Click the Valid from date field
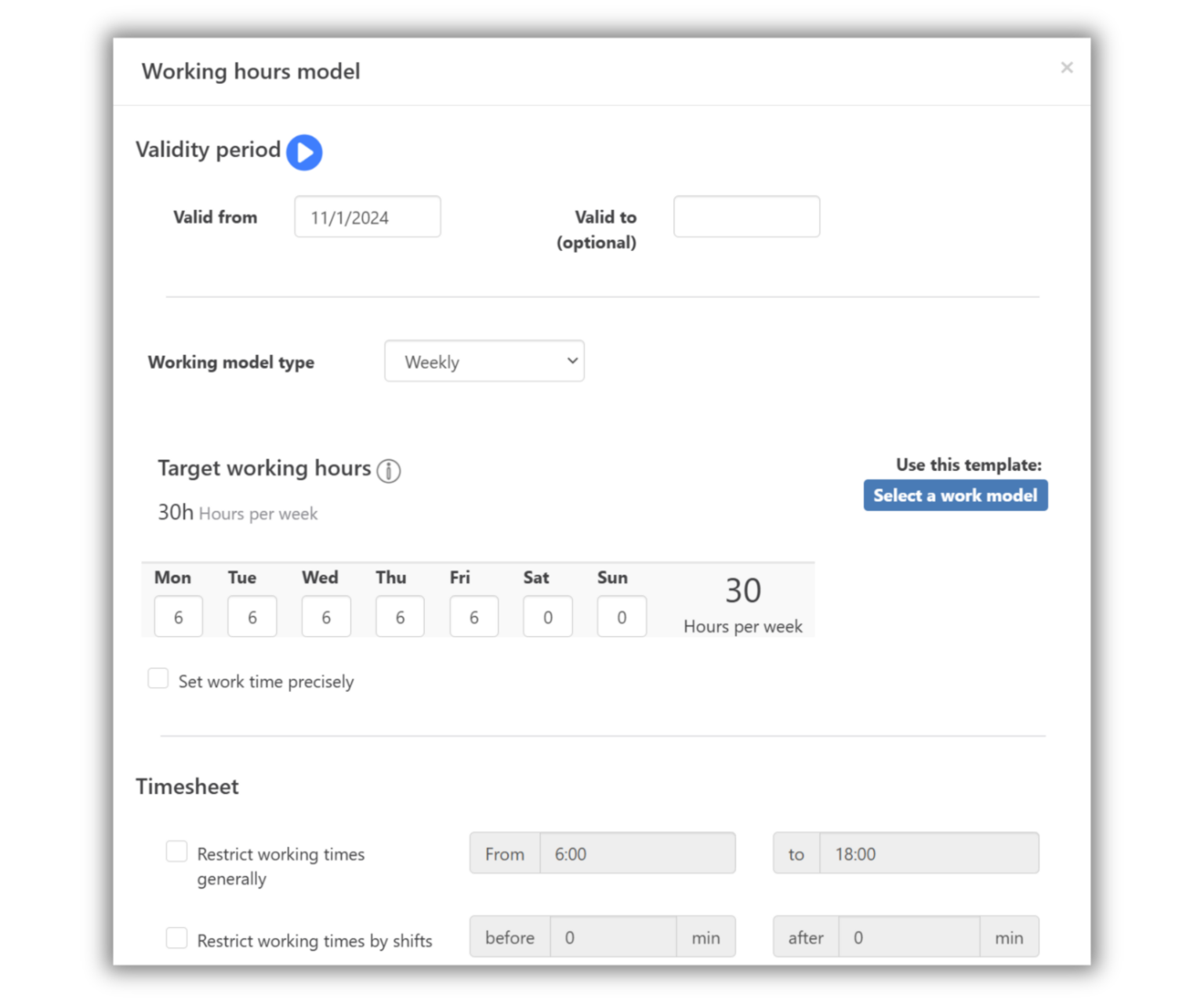This screenshot has height=1003, width=1204. 367,216
